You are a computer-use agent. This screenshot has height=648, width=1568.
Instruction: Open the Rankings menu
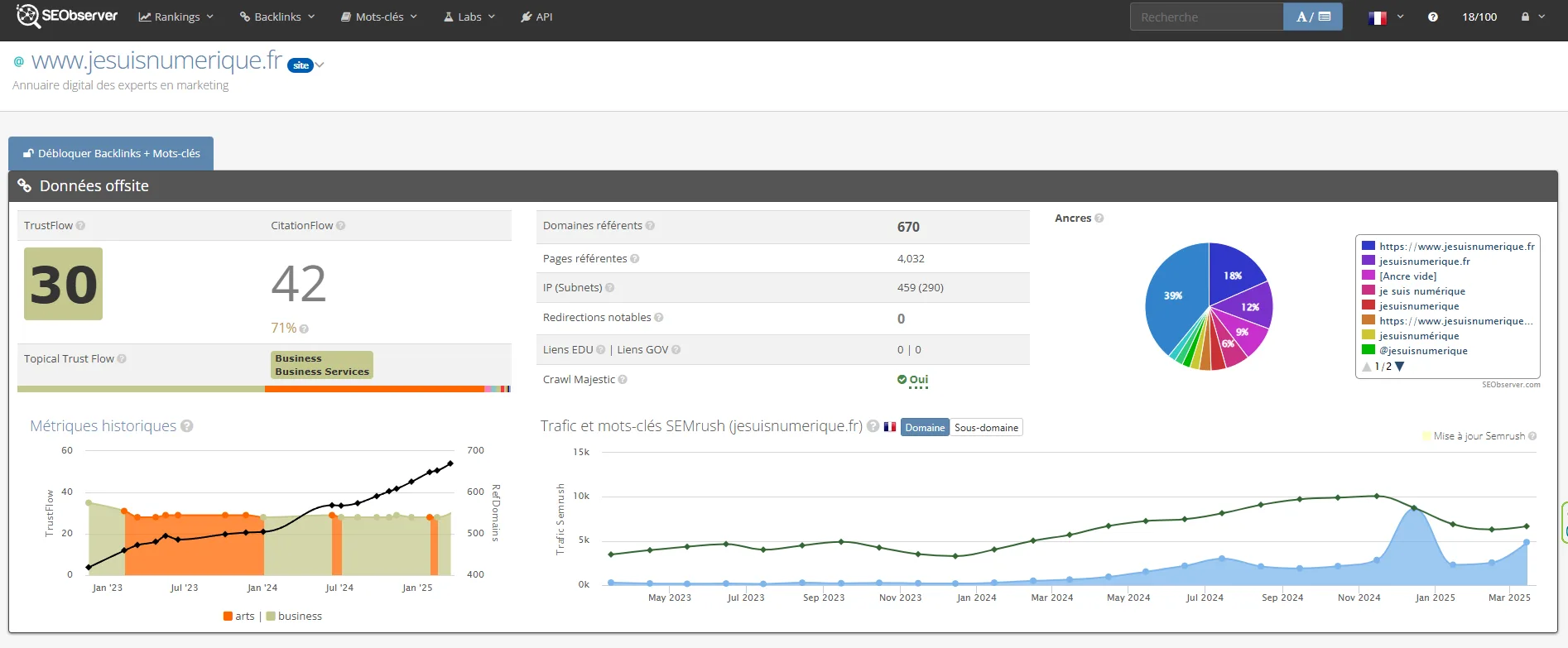click(x=176, y=17)
